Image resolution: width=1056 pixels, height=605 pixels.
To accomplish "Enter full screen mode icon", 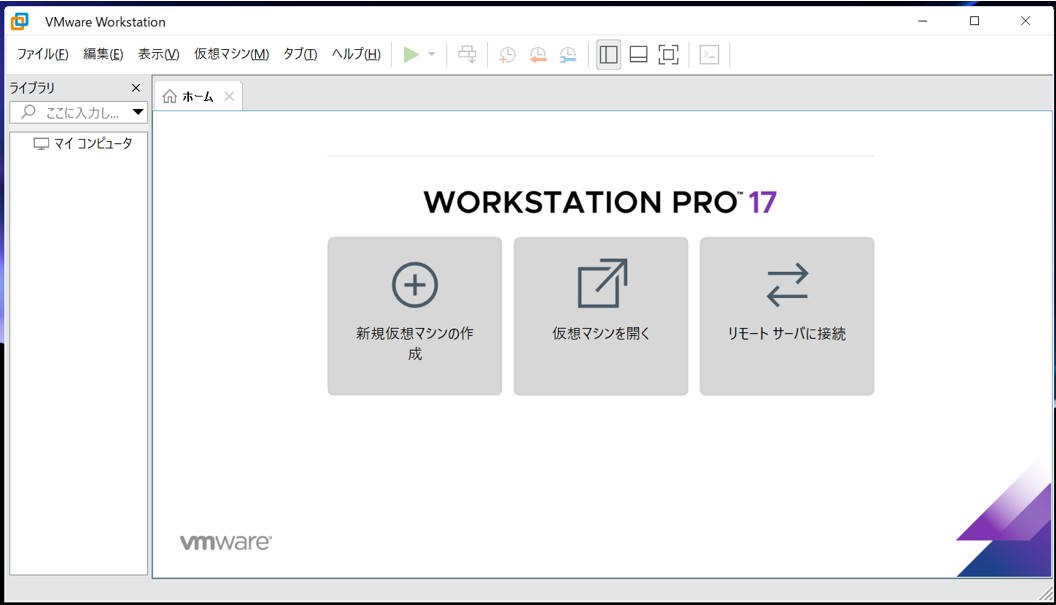I will [668, 55].
